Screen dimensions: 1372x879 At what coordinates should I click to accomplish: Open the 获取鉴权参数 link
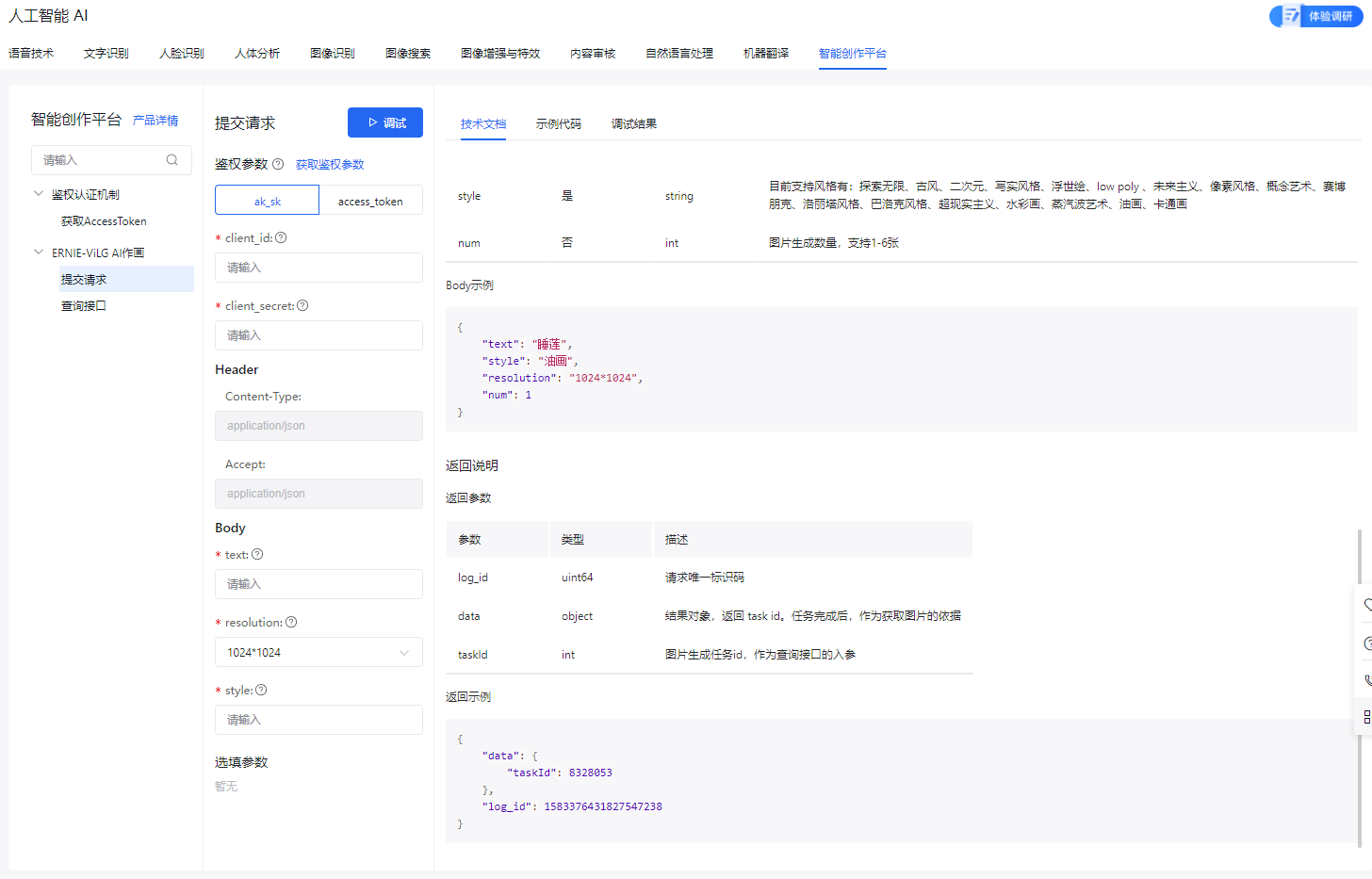click(330, 165)
